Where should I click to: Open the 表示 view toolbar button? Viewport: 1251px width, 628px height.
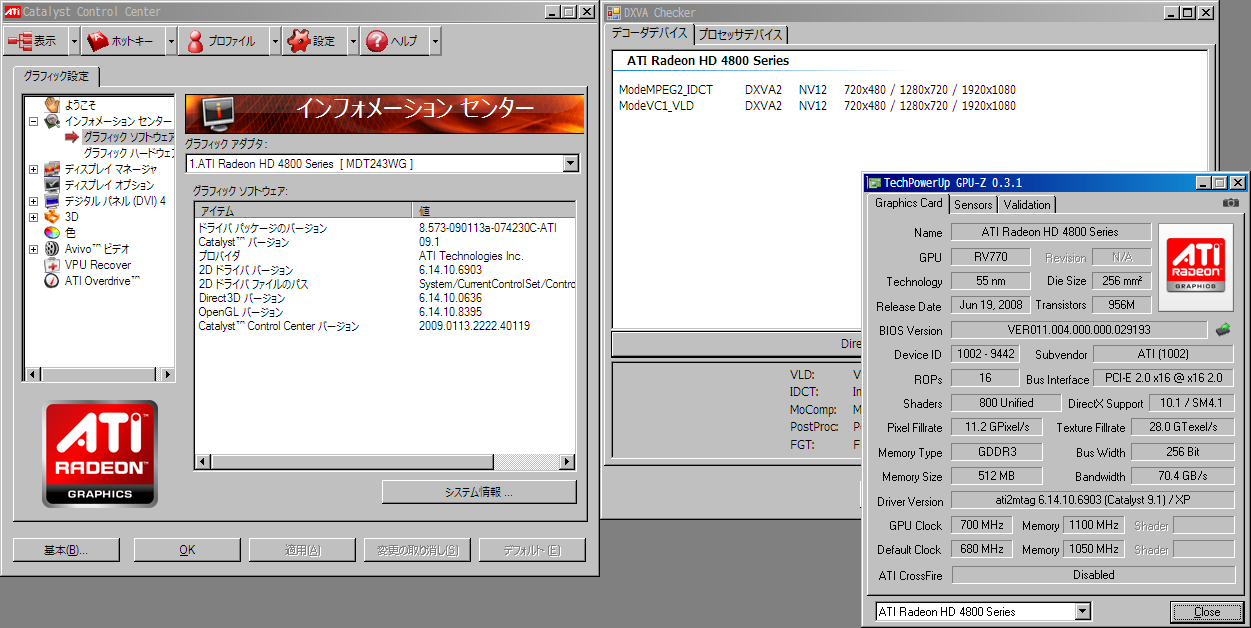point(37,41)
